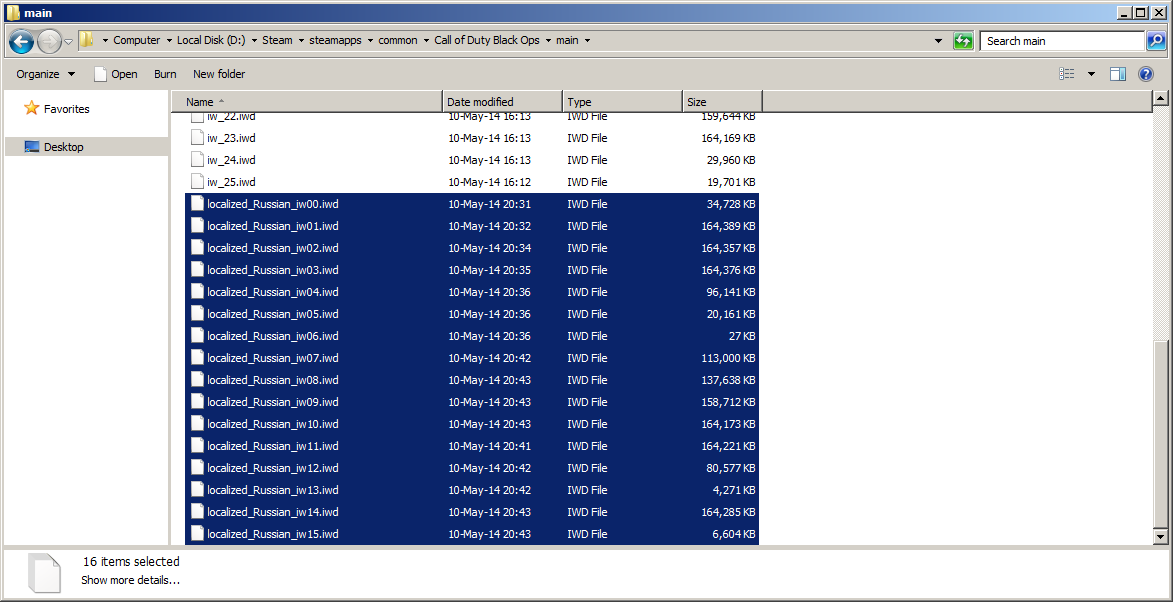Select Local Disk (D:) breadcrumb
The width and height of the screenshot is (1173, 602).
tap(211, 40)
